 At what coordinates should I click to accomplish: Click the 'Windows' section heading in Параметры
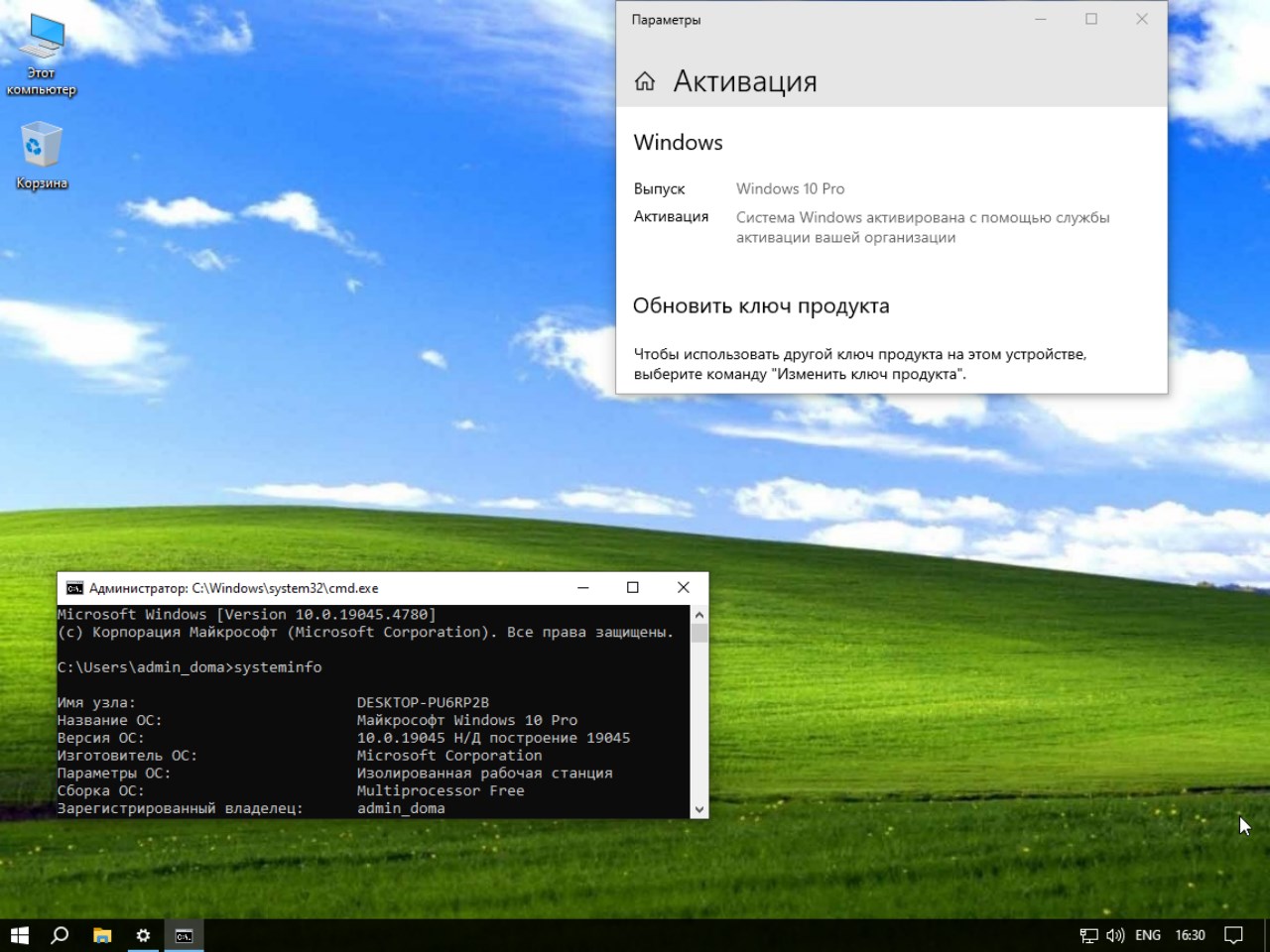click(x=679, y=143)
